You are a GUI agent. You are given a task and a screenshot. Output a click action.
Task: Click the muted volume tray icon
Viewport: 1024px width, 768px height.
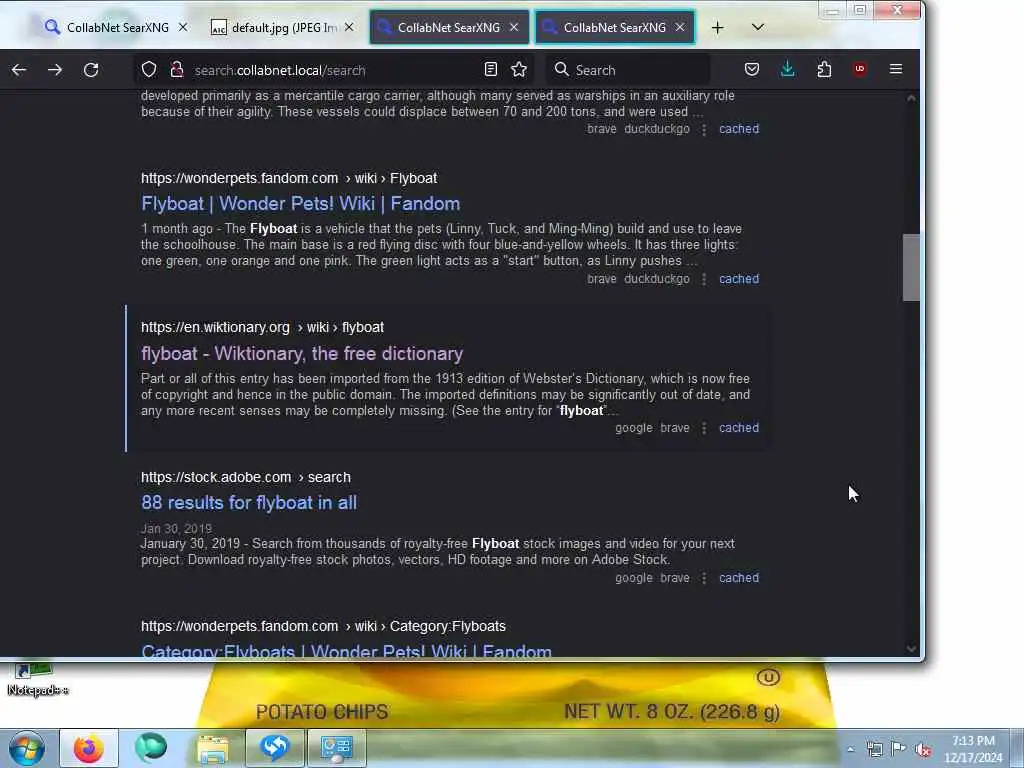tap(923, 750)
